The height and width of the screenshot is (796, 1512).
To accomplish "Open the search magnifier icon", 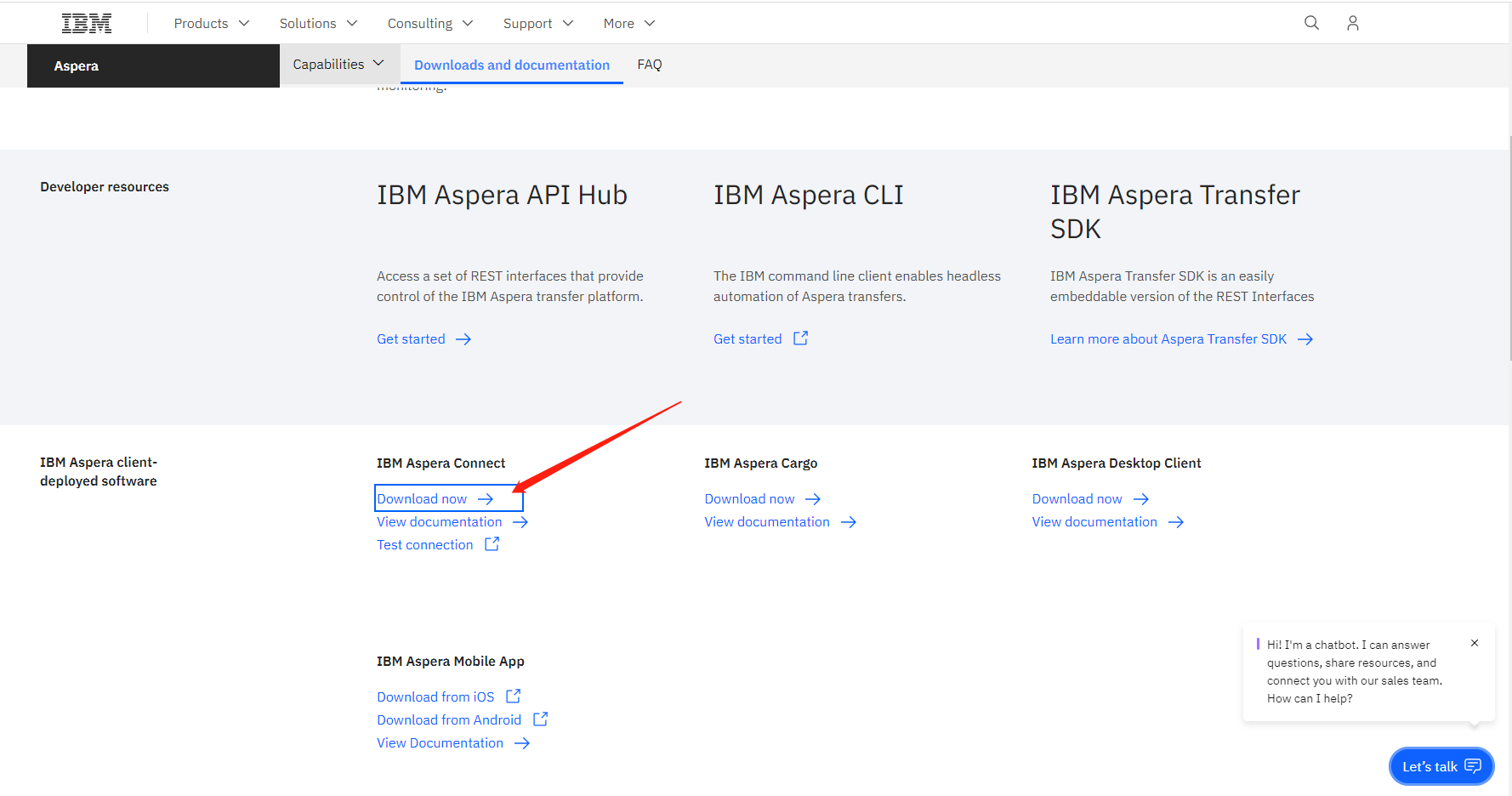I will click(x=1311, y=23).
